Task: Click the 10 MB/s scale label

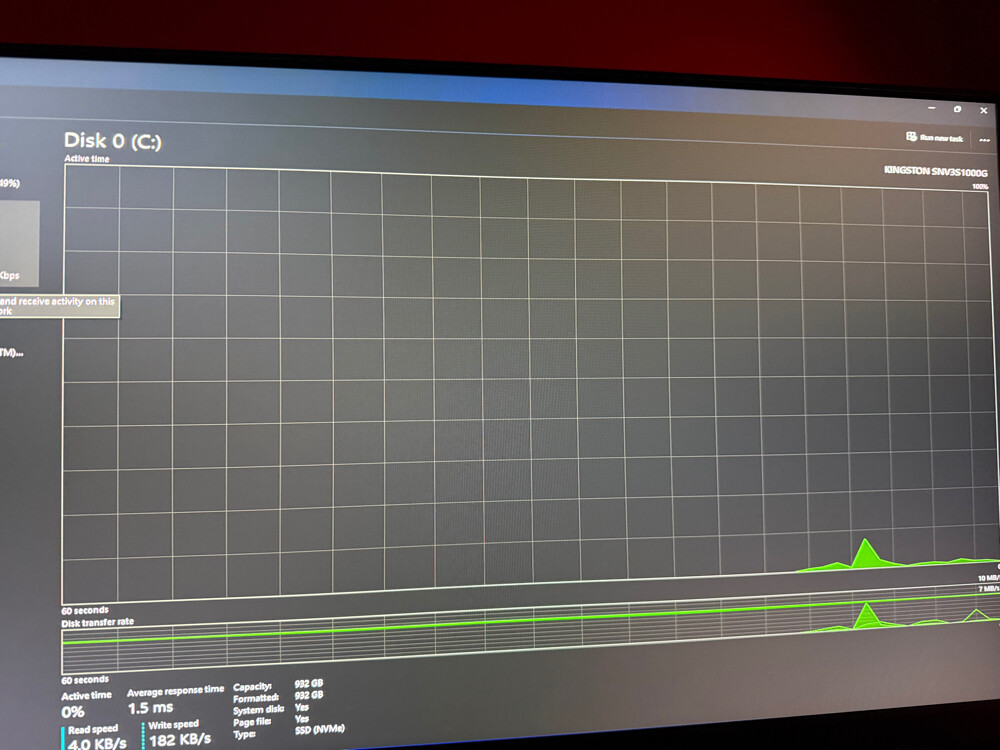Action: coord(989,578)
